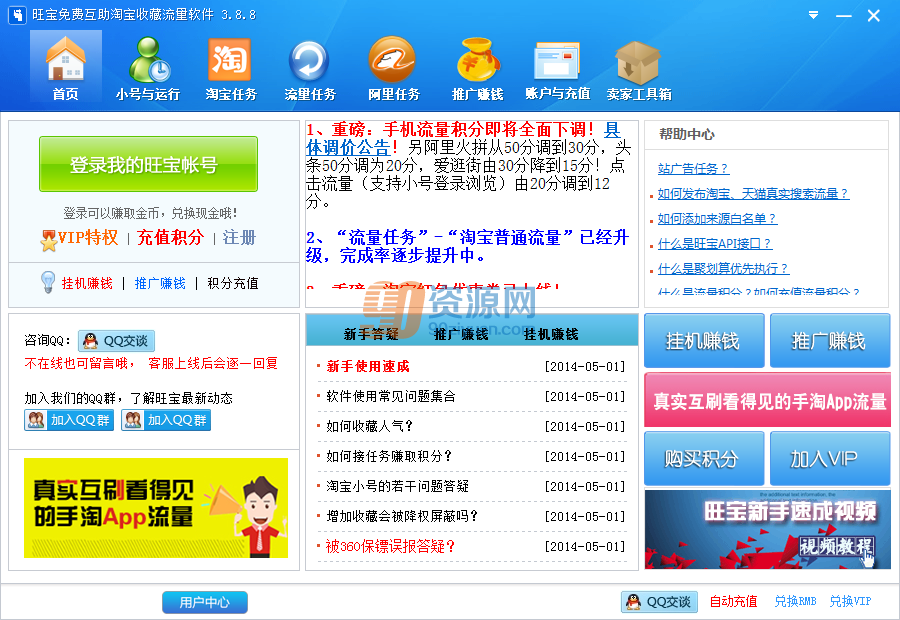This screenshot has width=900, height=620.
Task: Open help link 如何发布淘宝、天猫真实搜索流量?
Action: pyautogui.click(x=753, y=194)
